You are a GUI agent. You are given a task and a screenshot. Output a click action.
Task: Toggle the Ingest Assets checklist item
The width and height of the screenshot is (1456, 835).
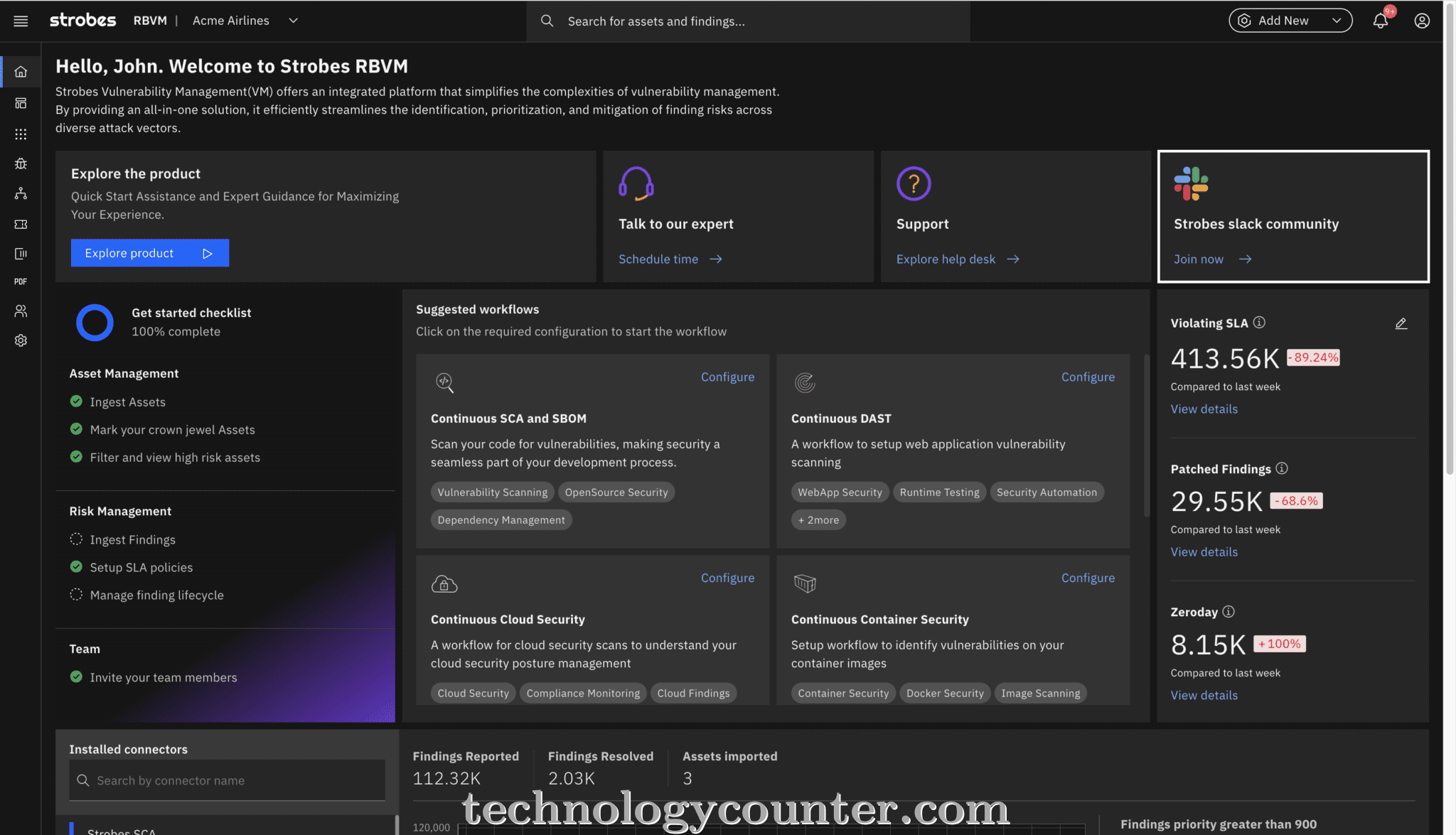click(76, 402)
